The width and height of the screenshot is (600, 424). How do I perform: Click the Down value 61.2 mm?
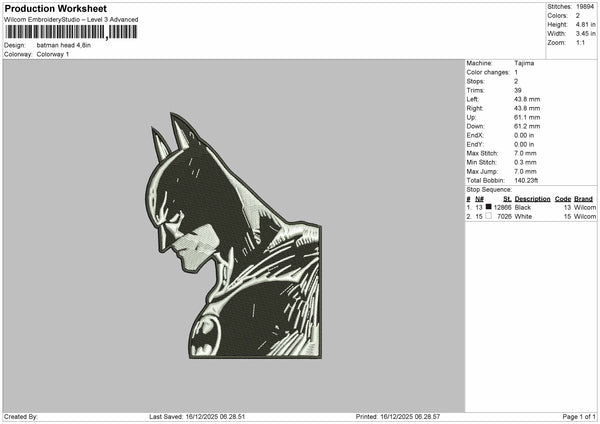527,126
